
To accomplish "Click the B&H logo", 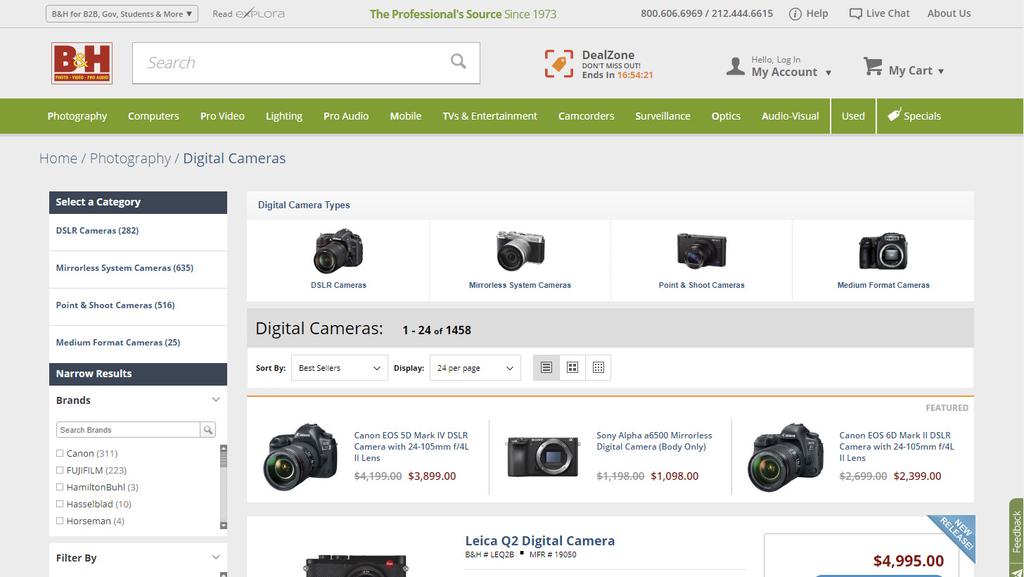I will (82, 63).
